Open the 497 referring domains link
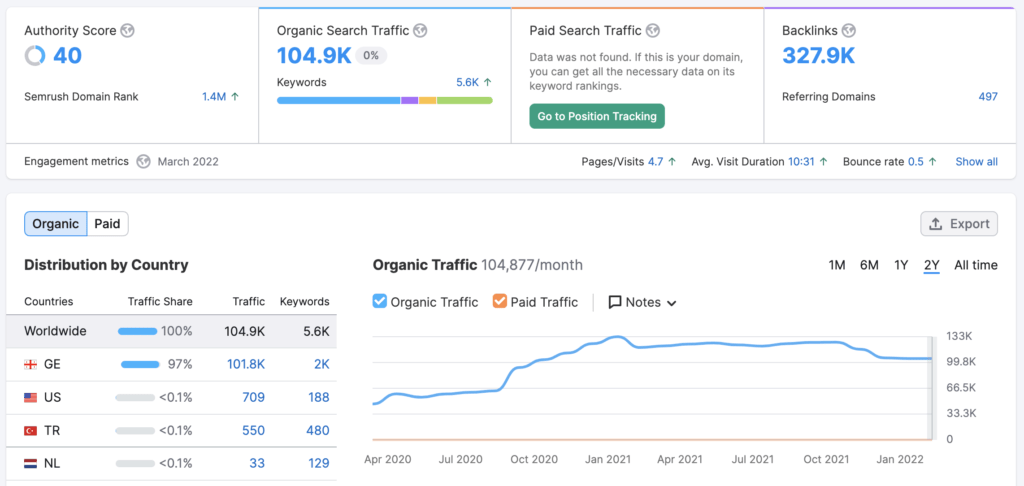The image size is (1024, 486). pos(987,97)
